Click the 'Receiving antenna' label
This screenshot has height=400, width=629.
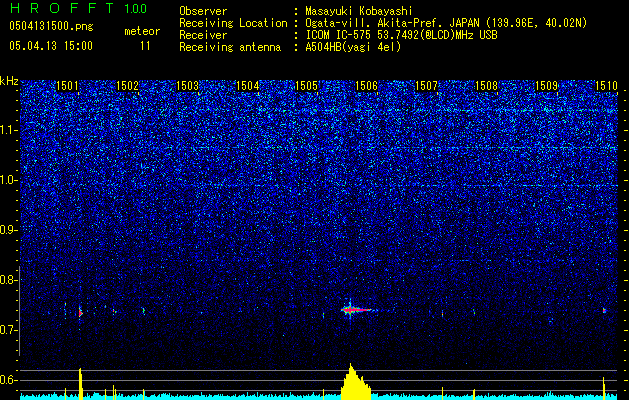[x=230, y=47]
